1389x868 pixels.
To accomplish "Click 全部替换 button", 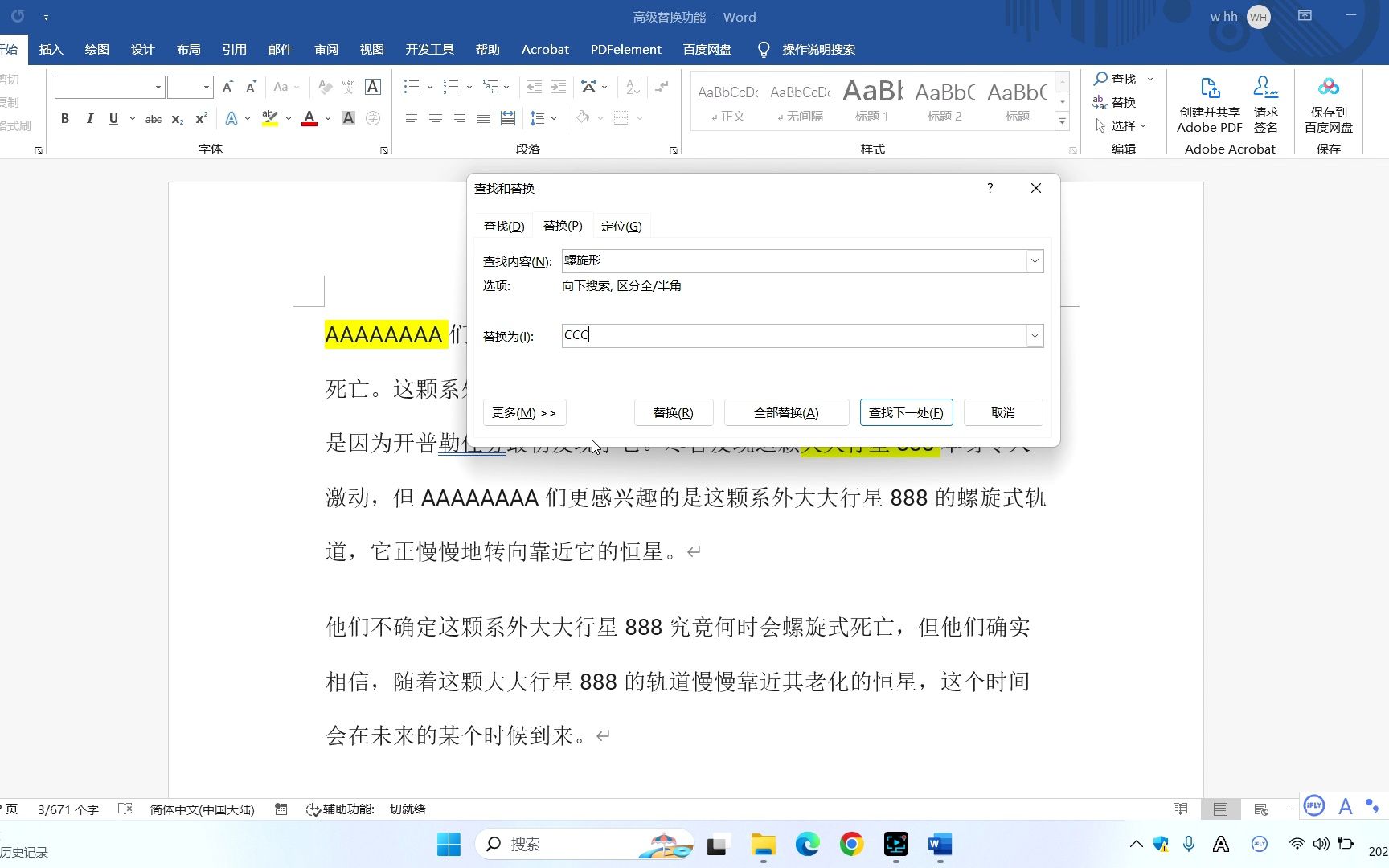I will click(x=786, y=413).
